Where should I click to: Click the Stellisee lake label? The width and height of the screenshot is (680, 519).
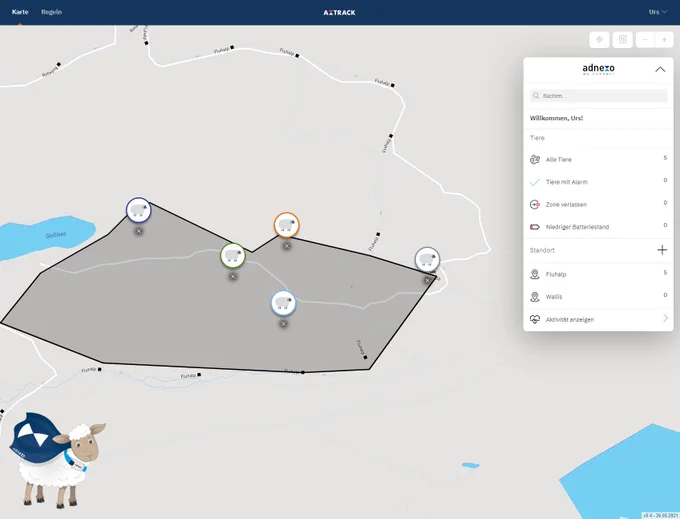[56, 235]
